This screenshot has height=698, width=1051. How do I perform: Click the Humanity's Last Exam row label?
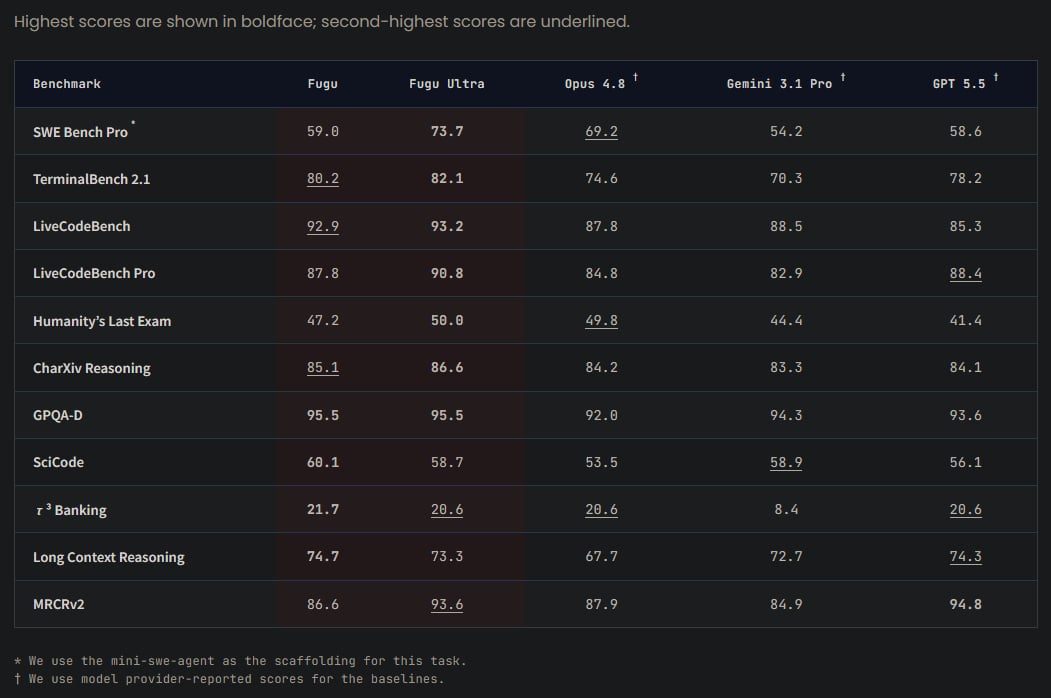102,321
